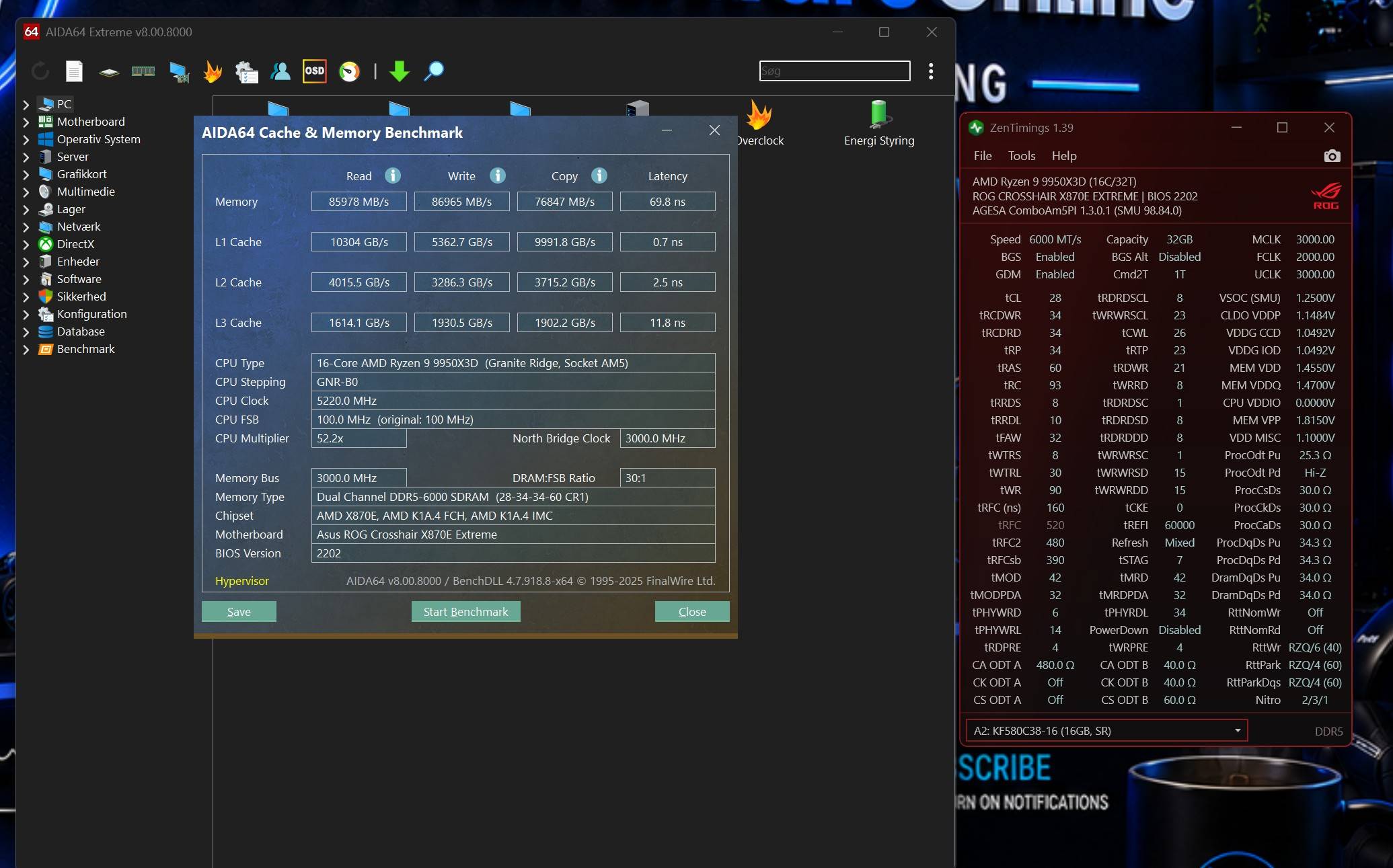Take ZenTimings screenshot with camera icon
This screenshot has height=868, width=1393.
click(1332, 156)
